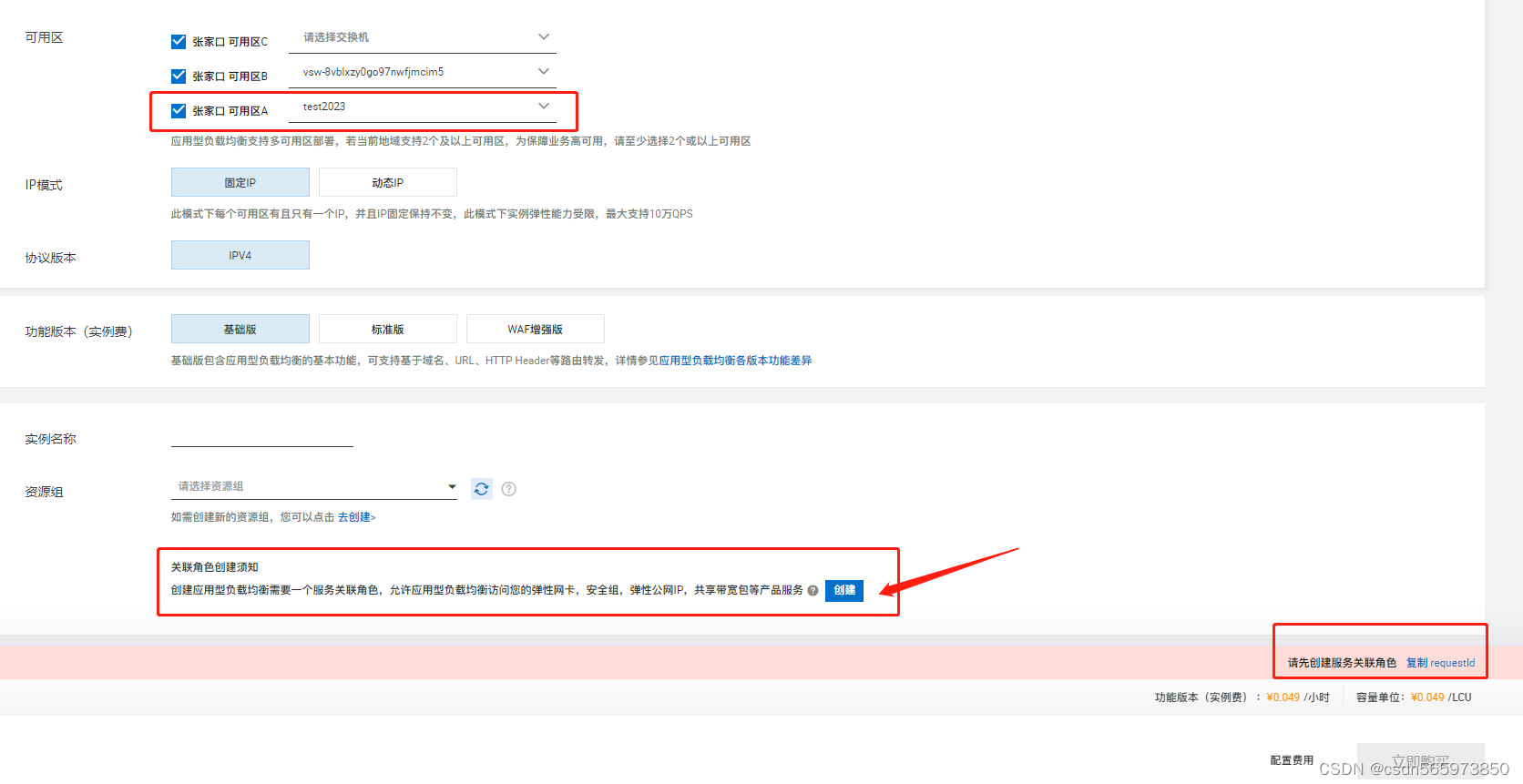This screenshot has height=784, width=1523.
Task: Click the 立即购买 button
Action: tap(1420, 761)
